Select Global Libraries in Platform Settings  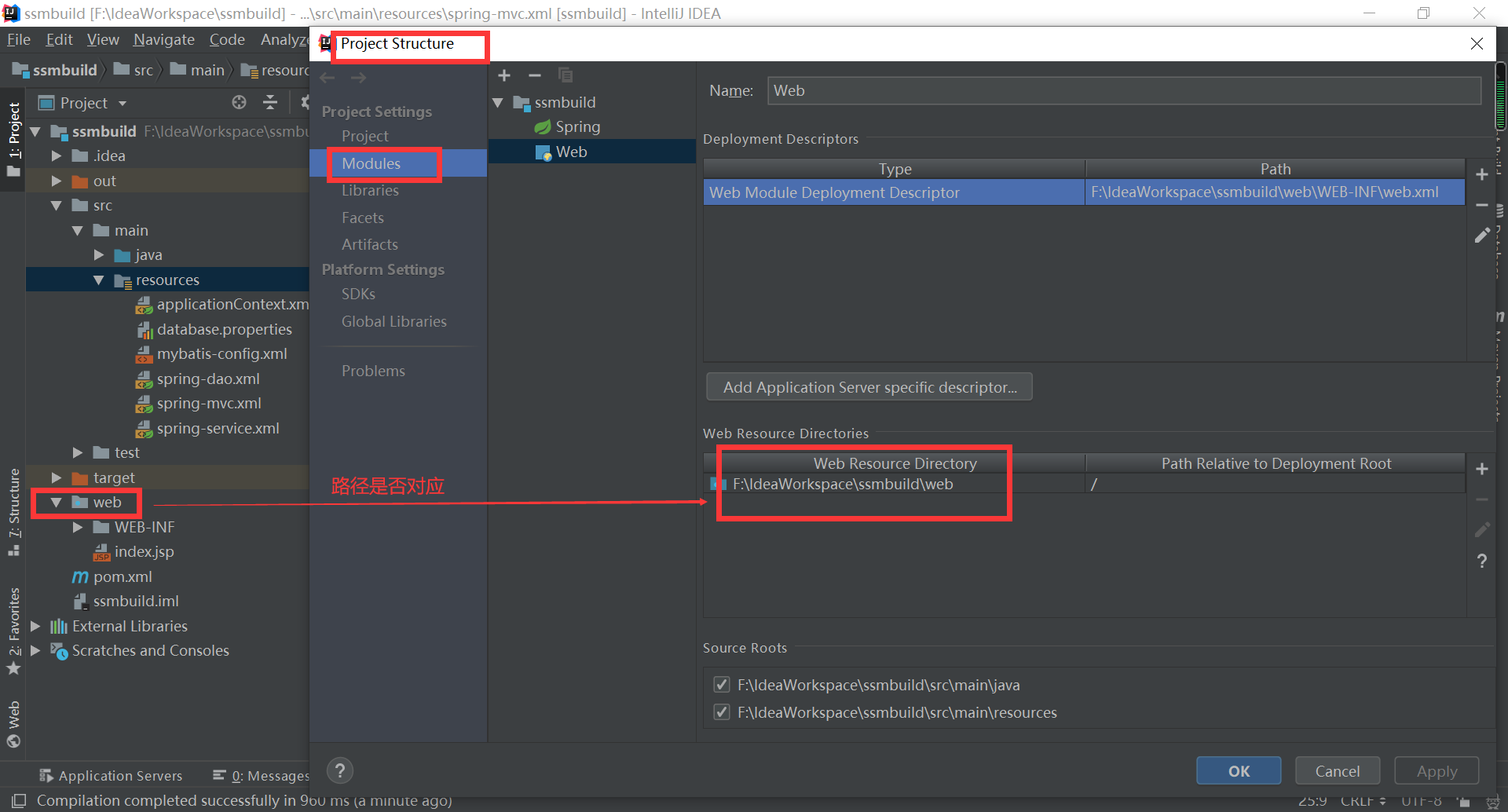pyautogui.click(x=393, y=321)
